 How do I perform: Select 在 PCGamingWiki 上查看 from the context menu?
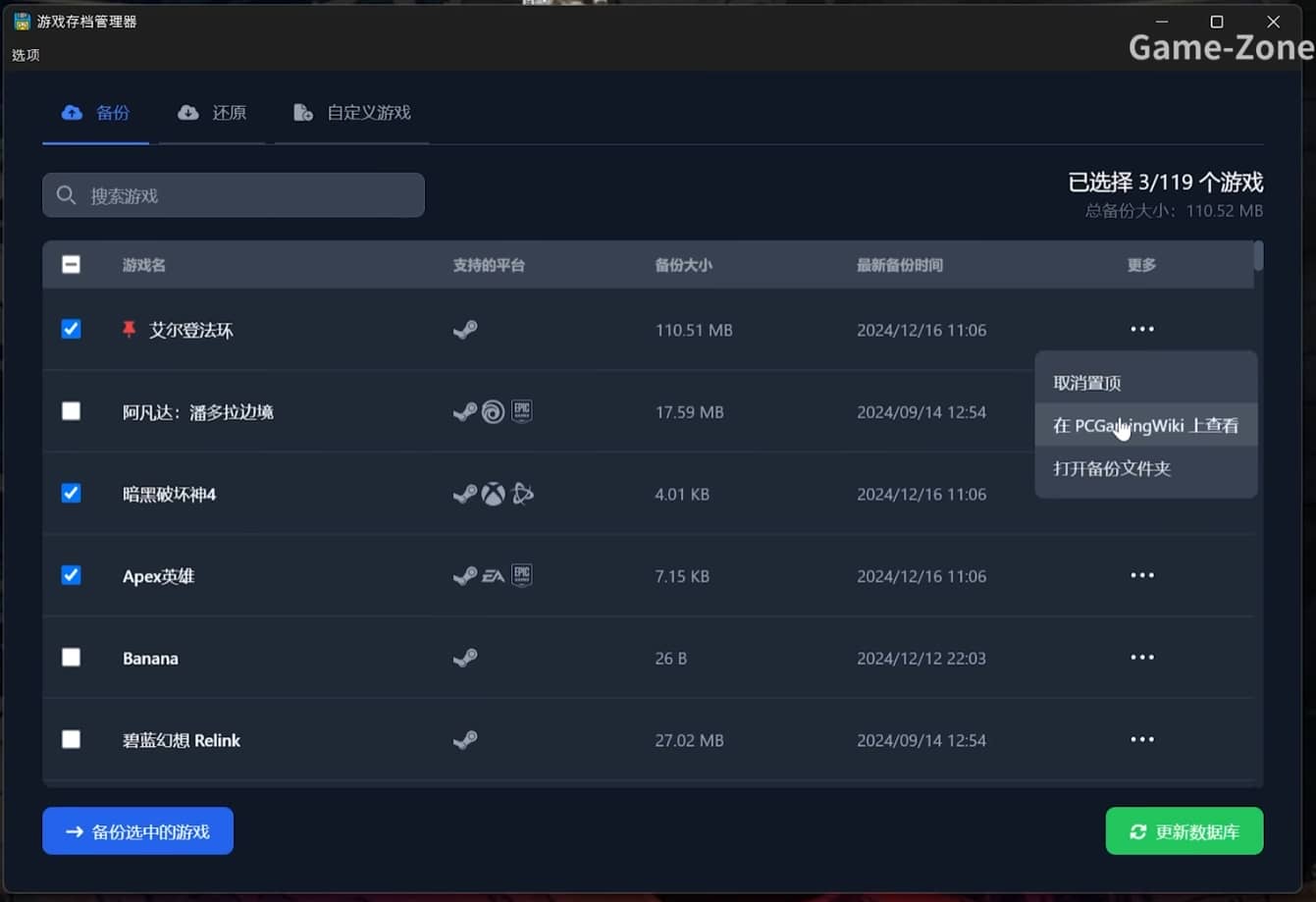click(1145, 425)
